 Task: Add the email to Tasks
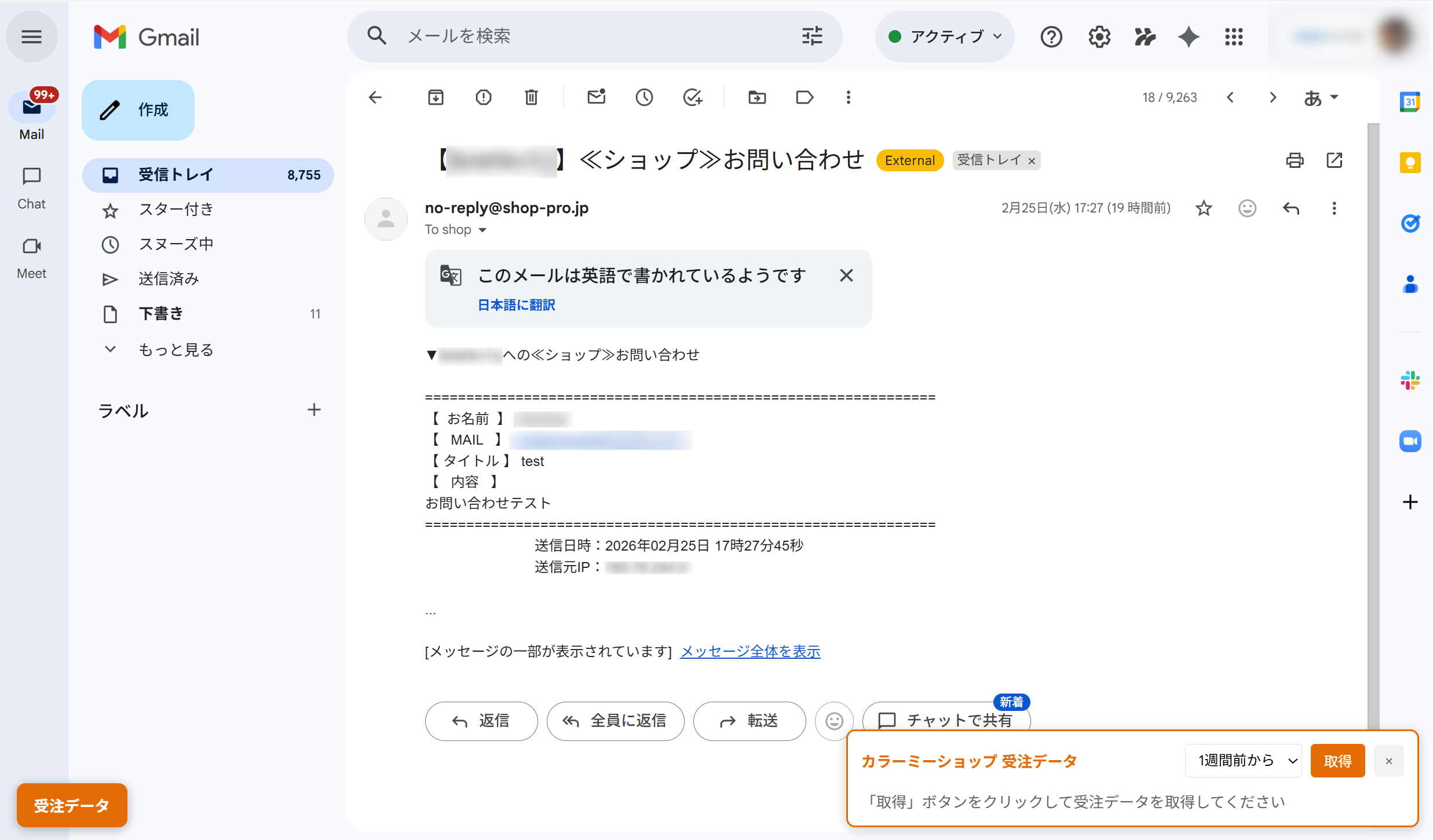pos(692,97)
